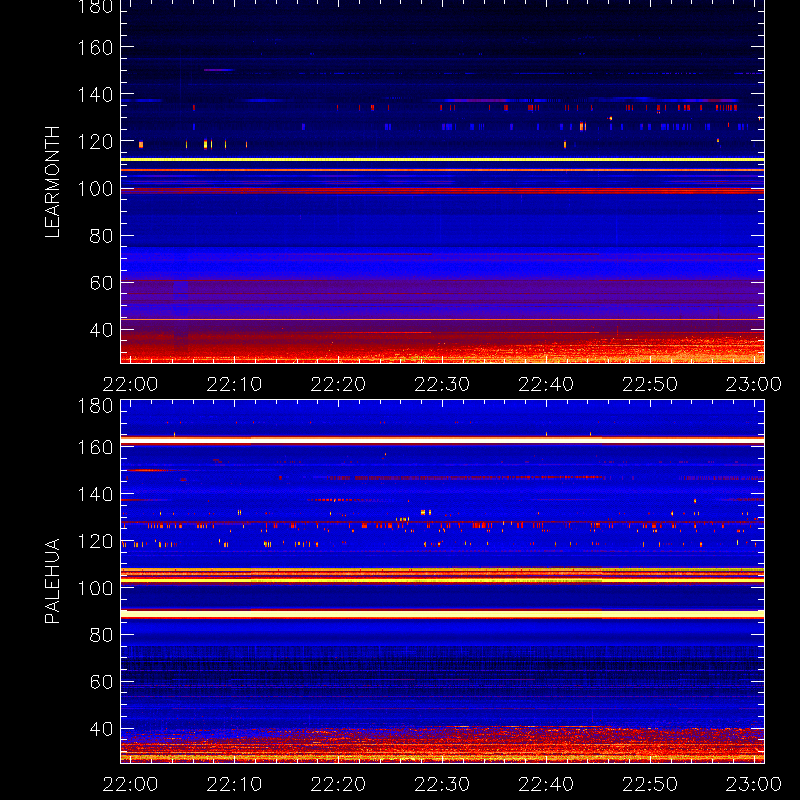Click 22:30 under the Learmonth plot
800x800 pixels.
coord(442,384)
